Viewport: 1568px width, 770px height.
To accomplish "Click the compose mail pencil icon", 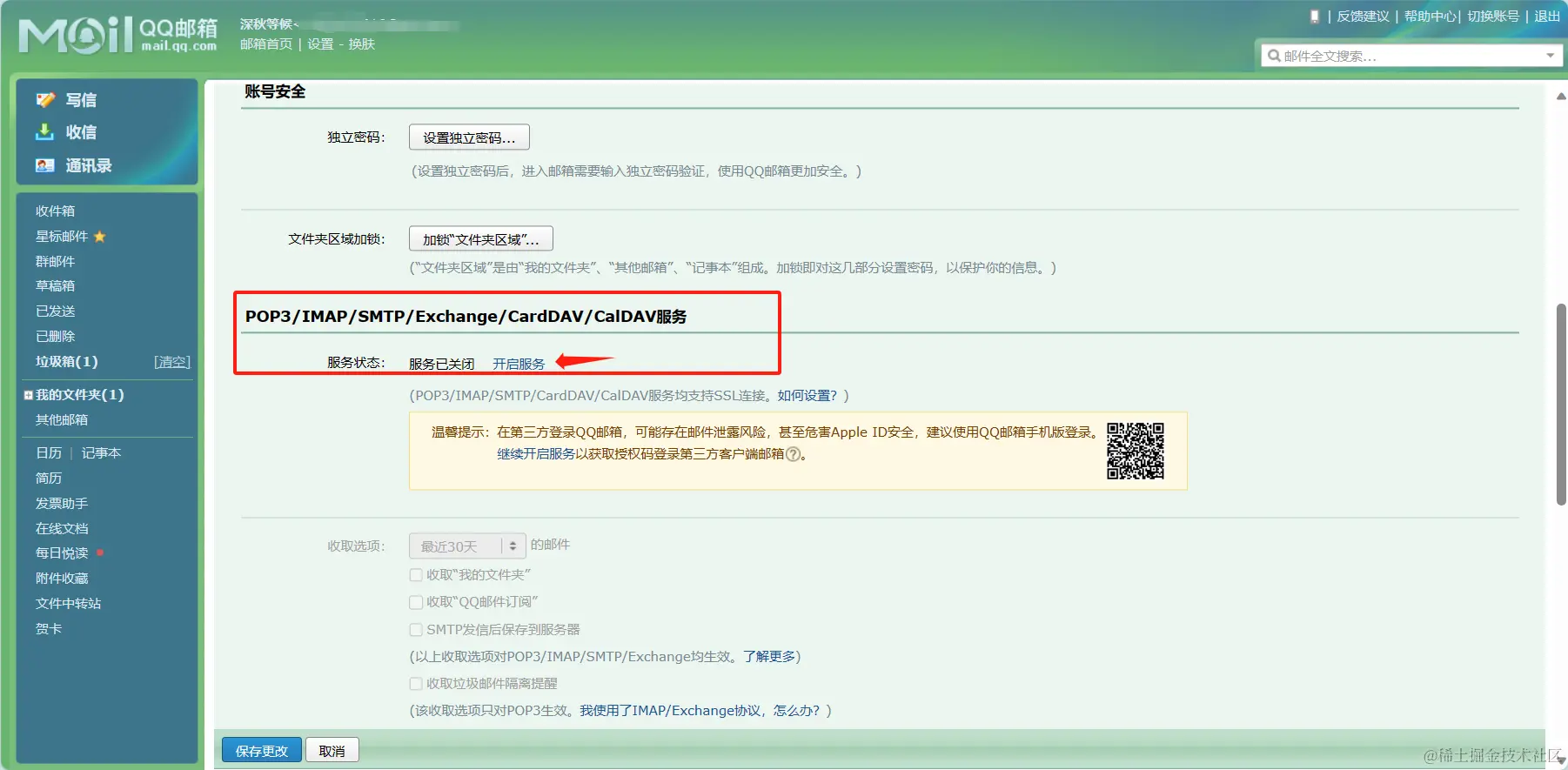I will (45, 100).
